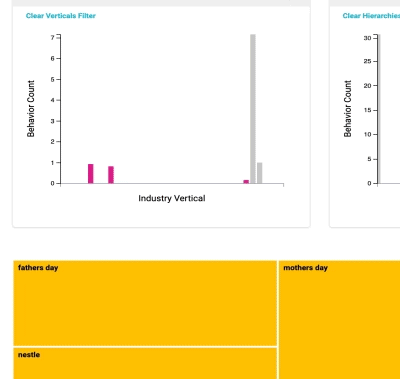Click the short gray bar at count 1
Viewport: 400px width, 379px height.
coord(260,173)
